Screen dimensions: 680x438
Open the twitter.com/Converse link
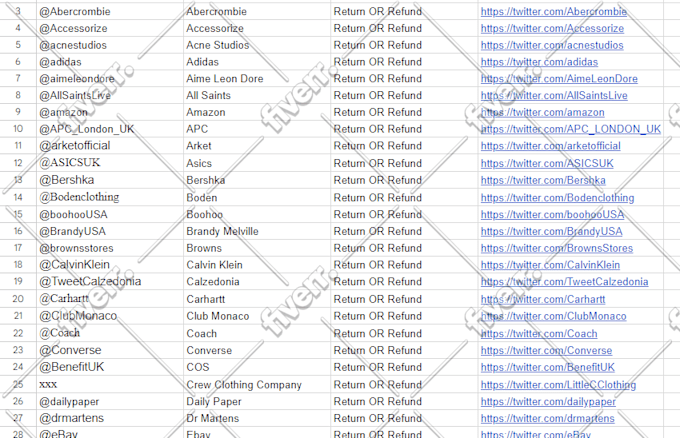546,350
